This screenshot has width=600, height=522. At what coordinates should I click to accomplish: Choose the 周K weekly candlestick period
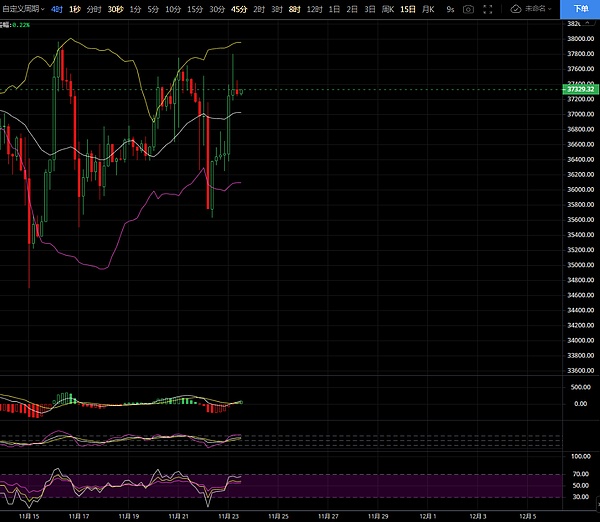tap(386, 8)
